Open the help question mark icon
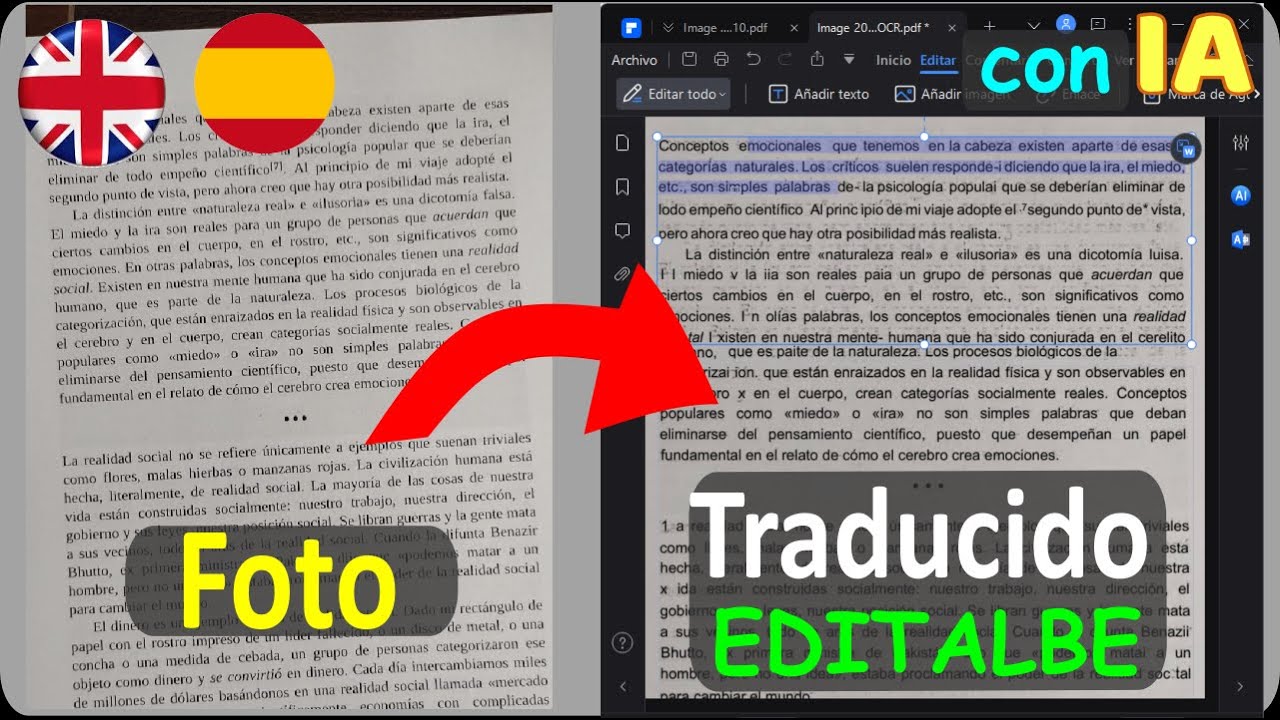Viewport: 1280px width, 720px height. click(622, 642)
